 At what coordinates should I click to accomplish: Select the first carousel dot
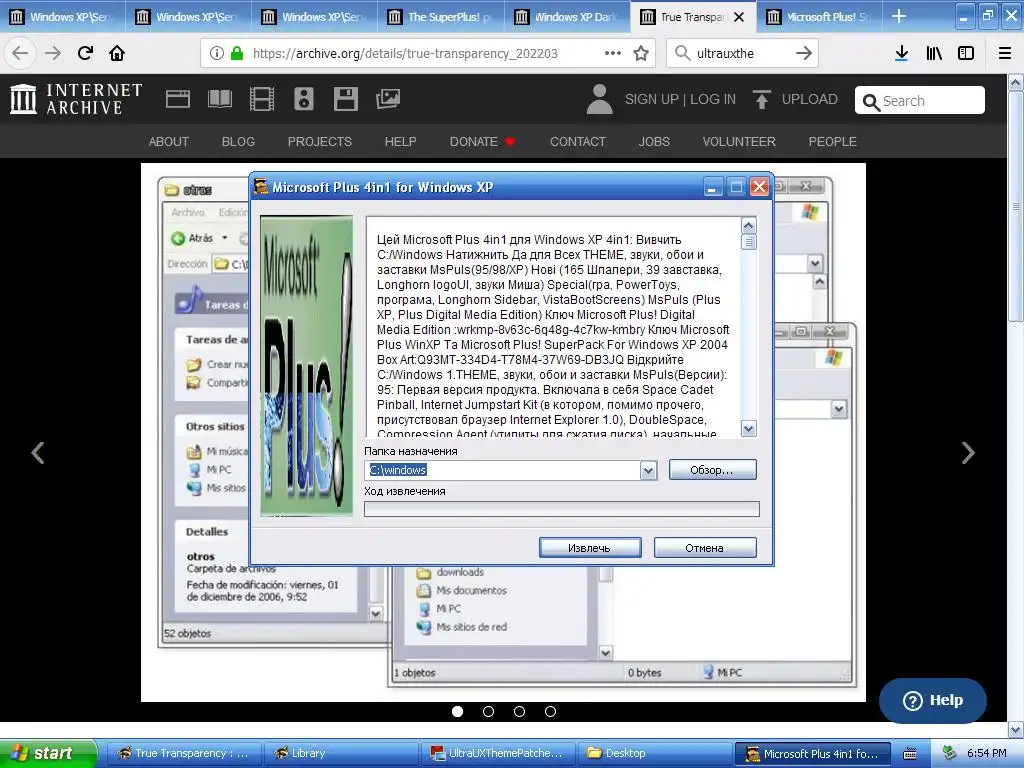coord(457,711)
